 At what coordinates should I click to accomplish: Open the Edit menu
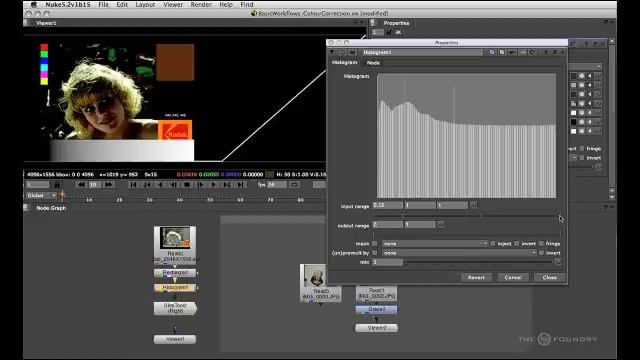(x=122, y=4)
